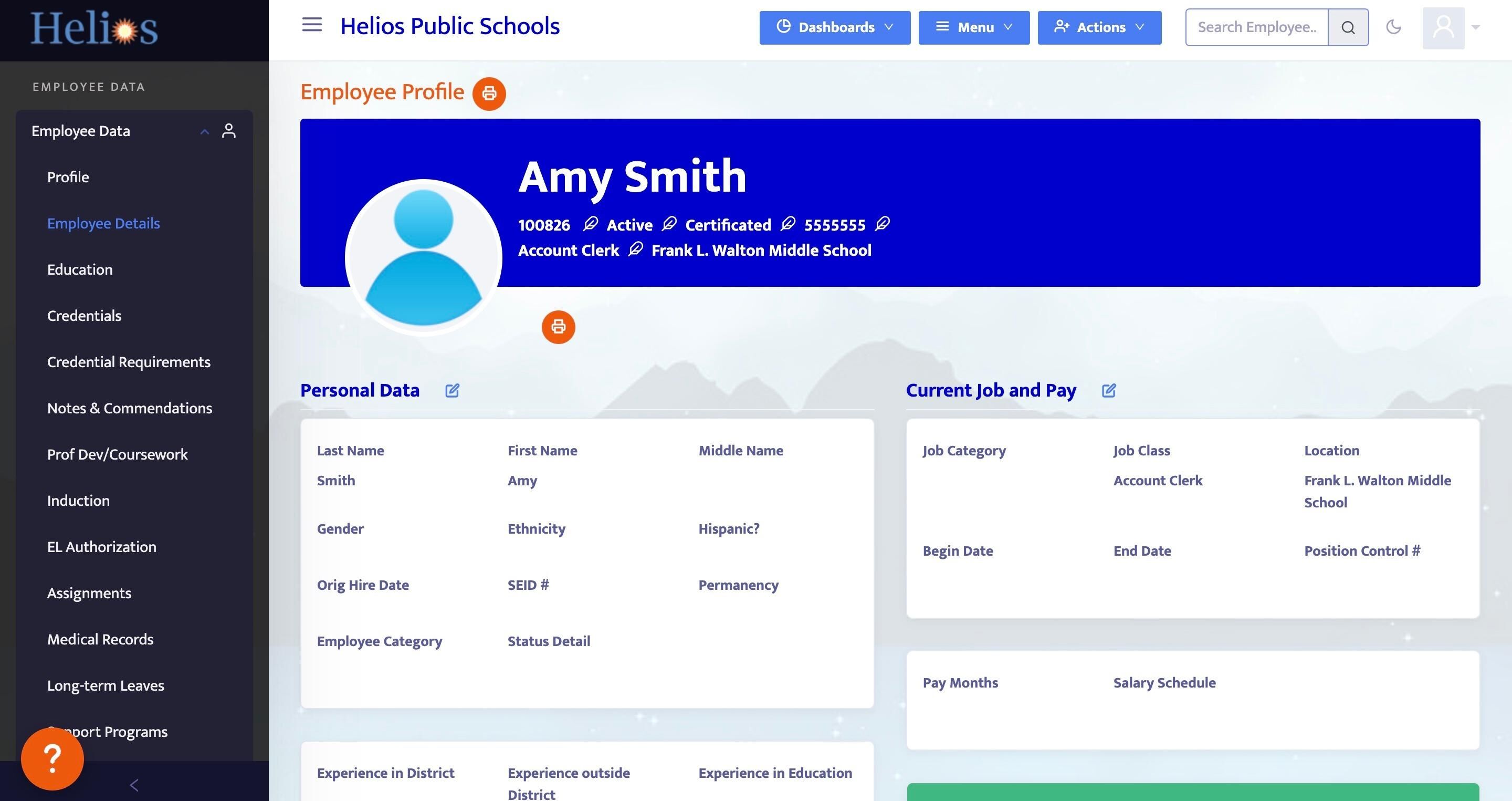Viewport: 1512px width, 801px height.
Task: Go to Medical Records in the sidebar
Action: tap(100, 639)
